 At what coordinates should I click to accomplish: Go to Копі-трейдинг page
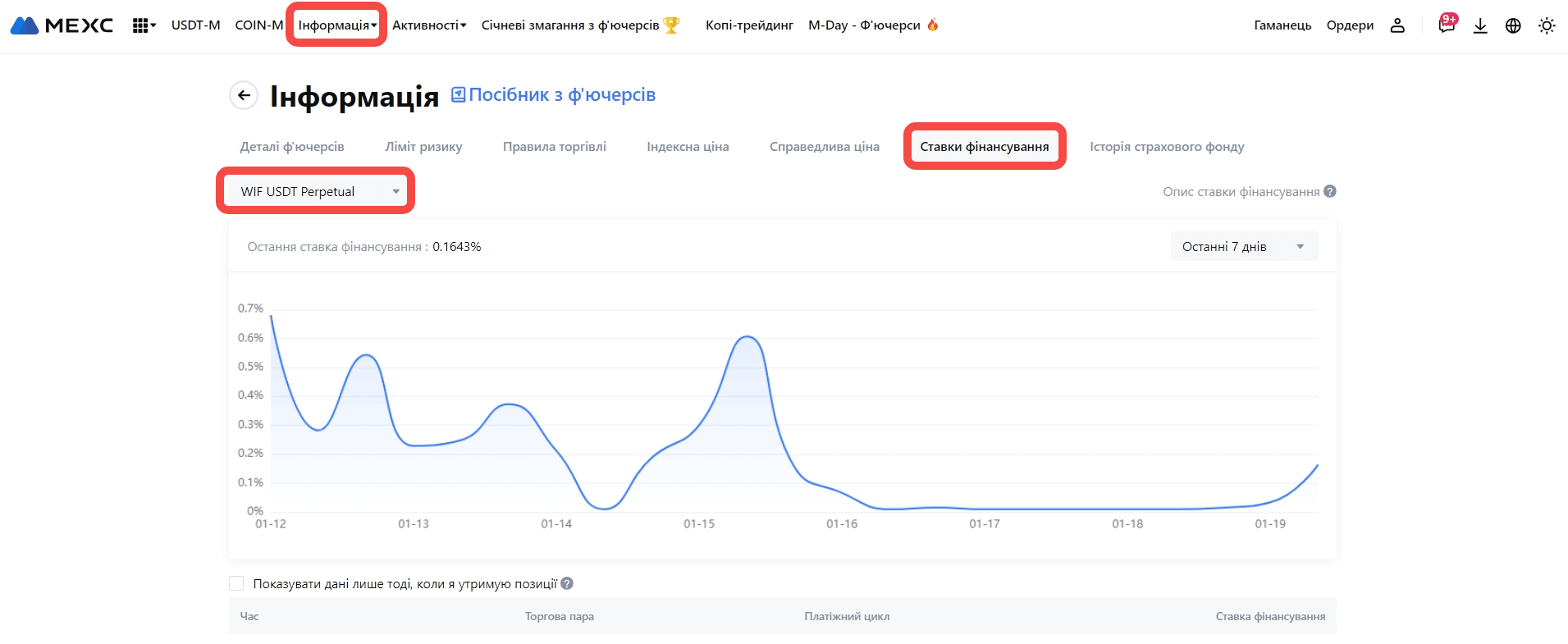click(x=749, y=25)
